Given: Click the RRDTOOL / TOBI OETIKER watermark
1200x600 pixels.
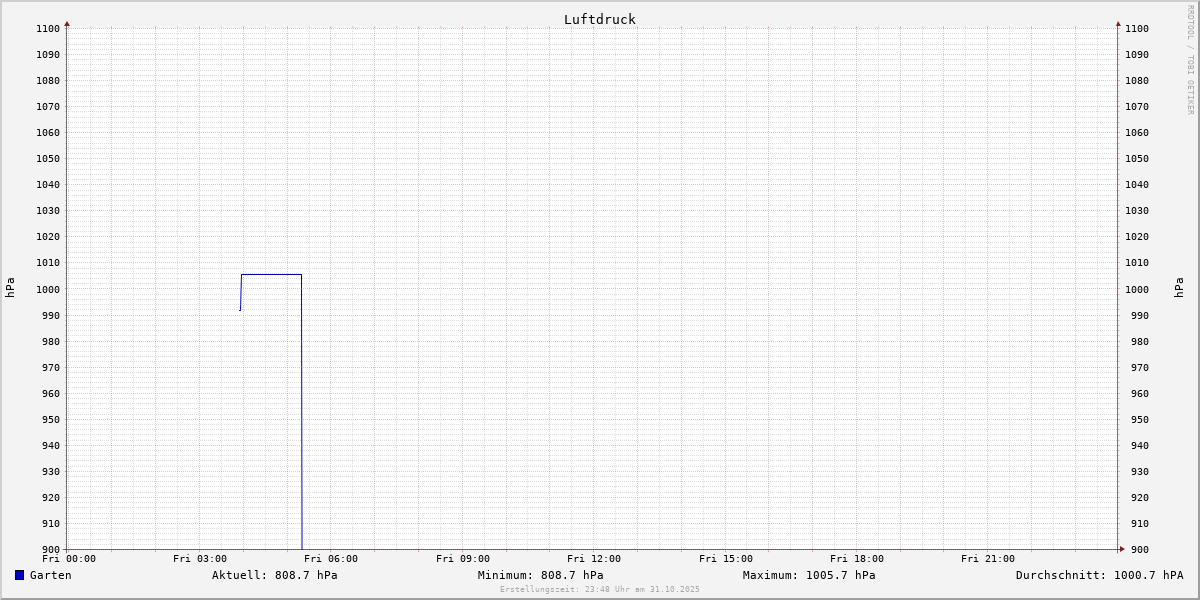Looking at the screenshot, I should (1190, 60).
